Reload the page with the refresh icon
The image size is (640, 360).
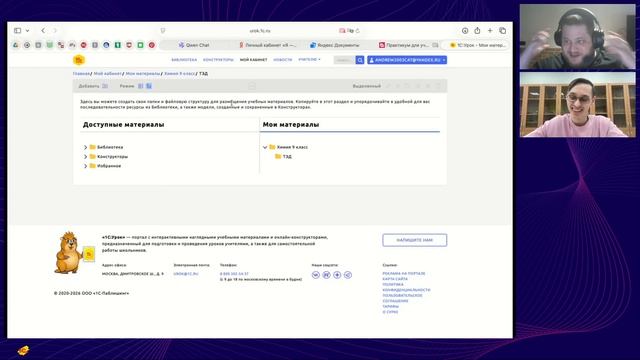pos(358,31)
